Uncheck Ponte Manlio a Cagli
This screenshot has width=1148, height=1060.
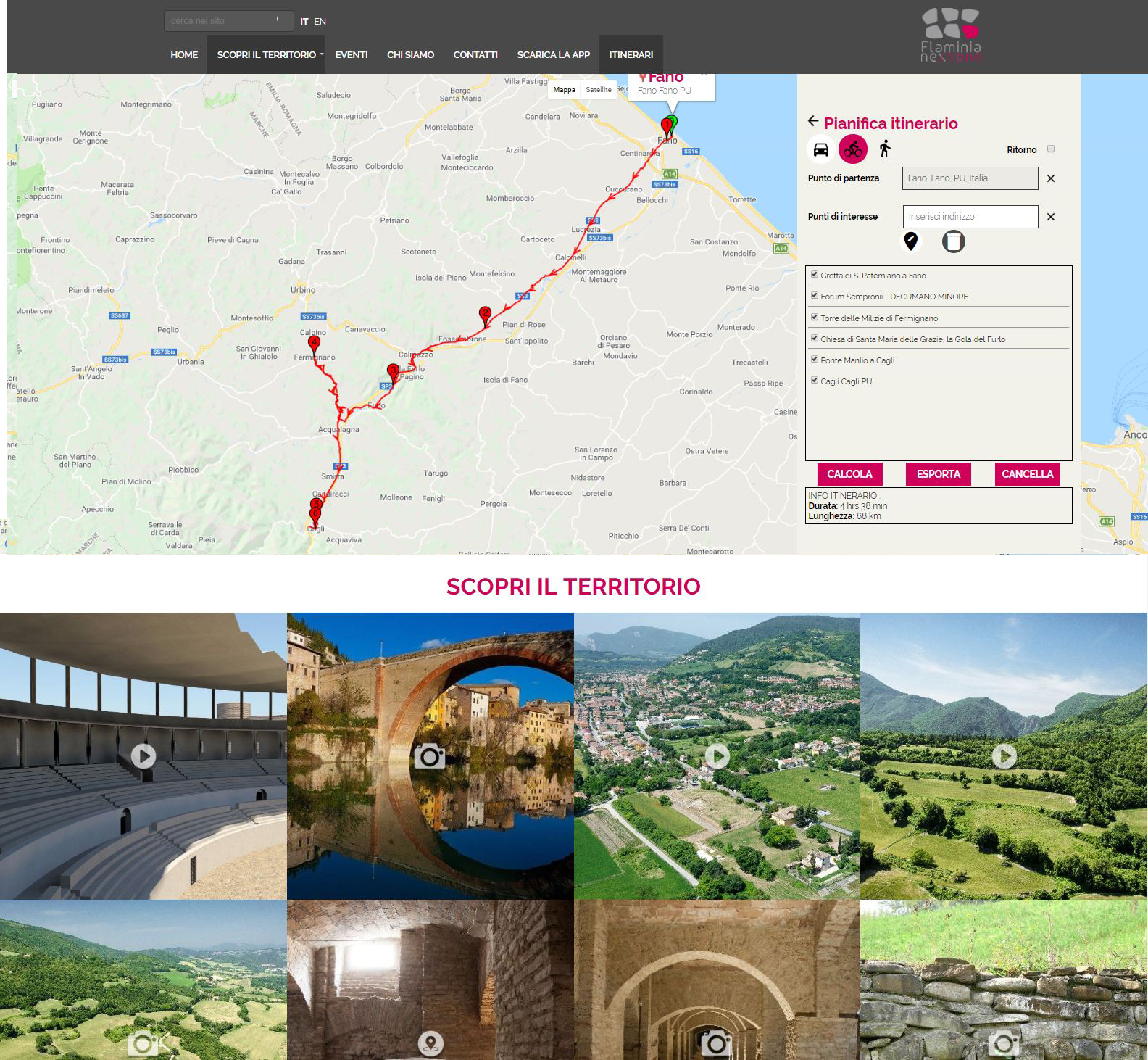[x=815, y=360]
